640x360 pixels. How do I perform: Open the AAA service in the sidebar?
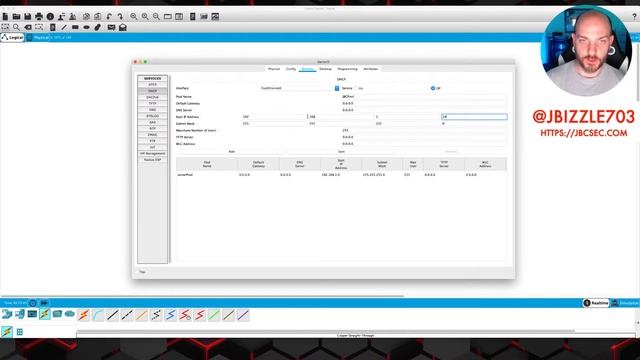pos(152,122)
